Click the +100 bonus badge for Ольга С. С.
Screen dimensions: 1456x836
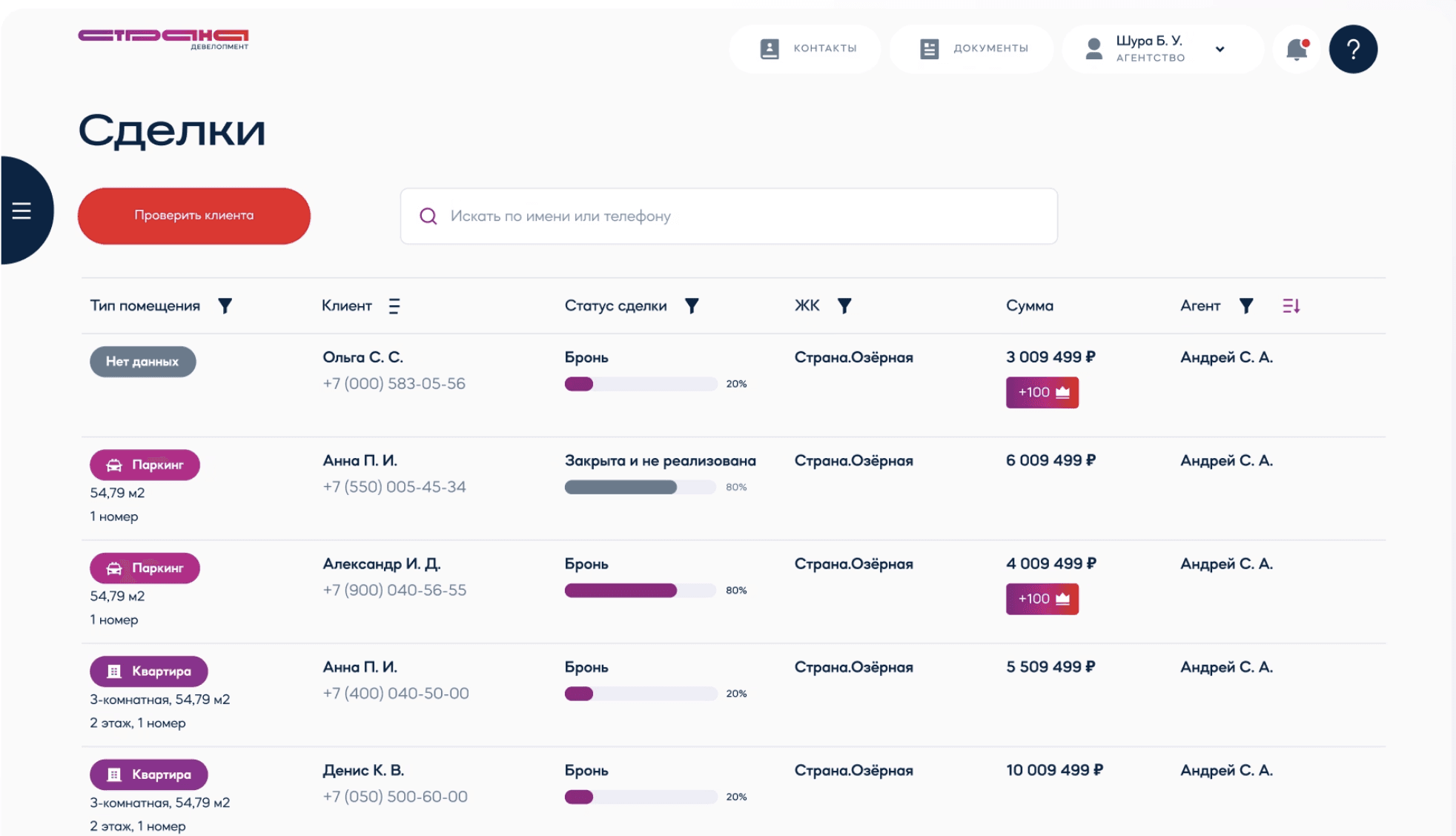point(1042,393)
